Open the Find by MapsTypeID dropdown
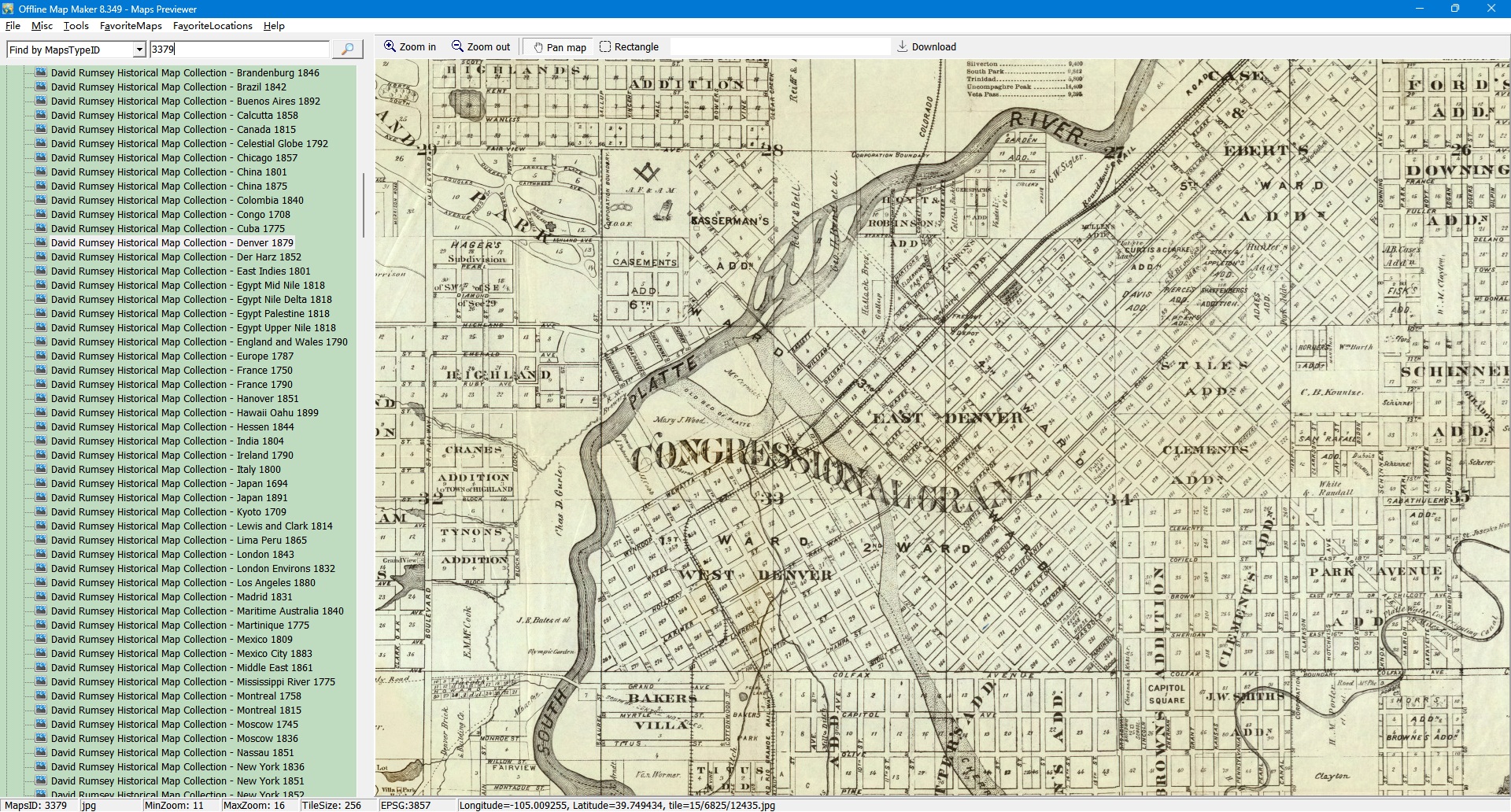Image resolution: width=1511 pixels, height=812 pixels. (139, 50)
